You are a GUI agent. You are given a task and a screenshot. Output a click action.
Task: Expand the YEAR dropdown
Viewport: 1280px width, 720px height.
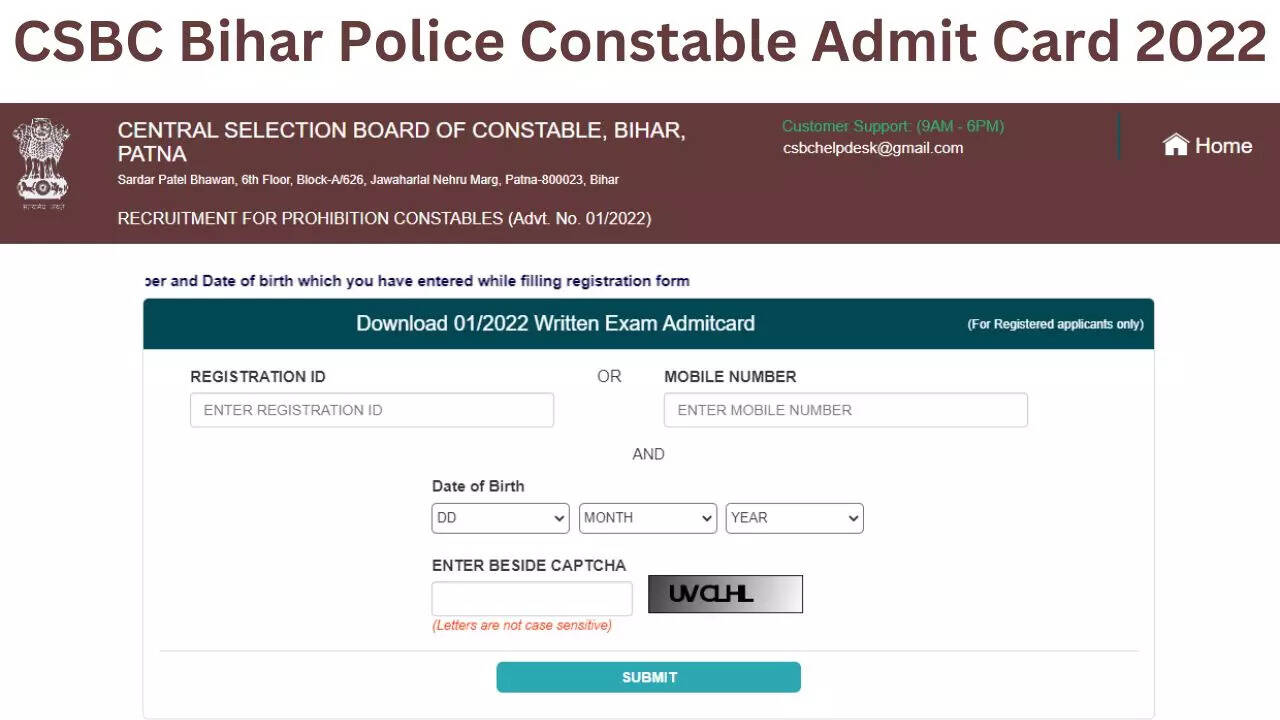794,518
